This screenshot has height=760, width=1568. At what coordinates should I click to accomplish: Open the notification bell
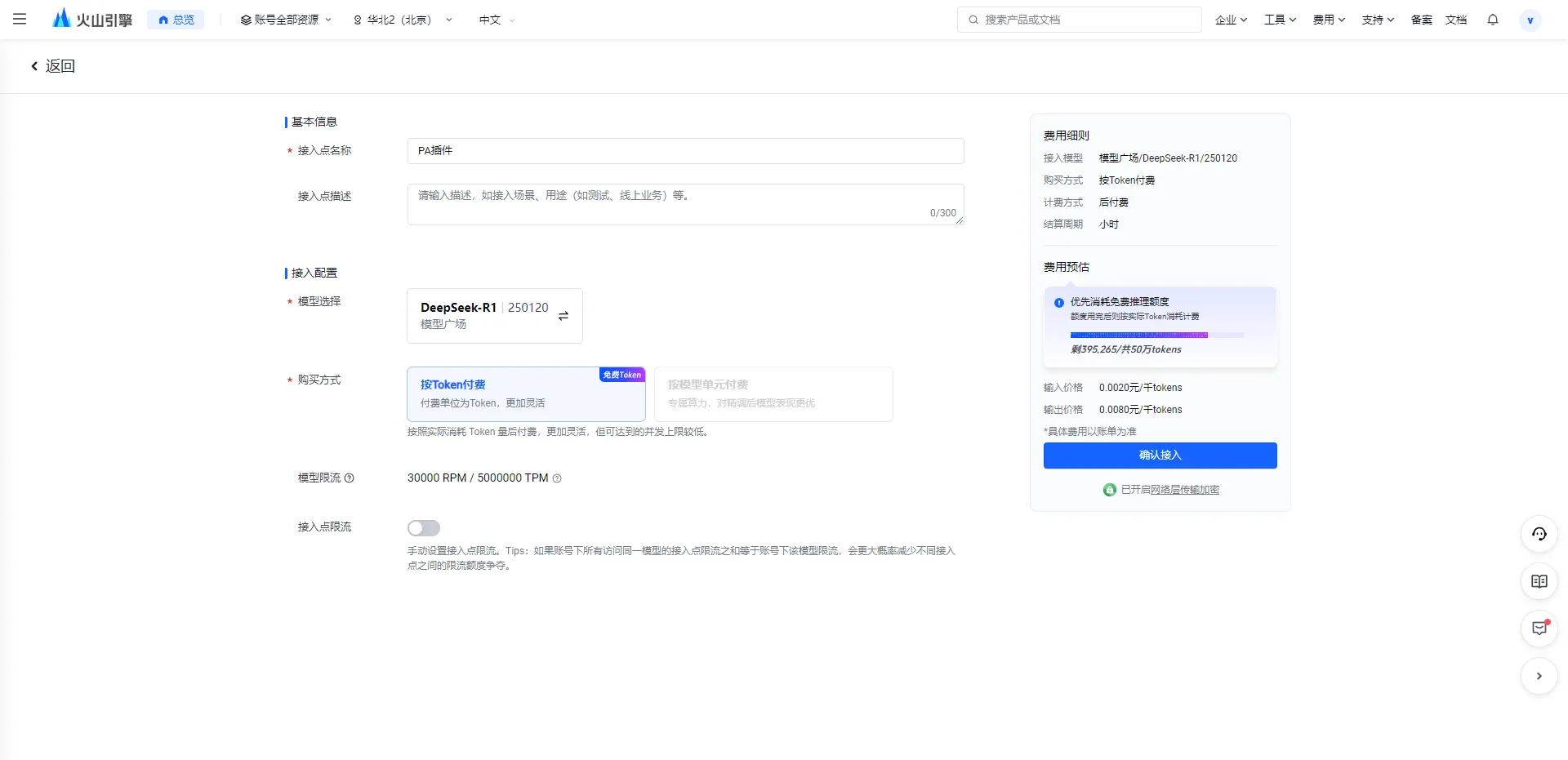click(x=1492, y=20)
